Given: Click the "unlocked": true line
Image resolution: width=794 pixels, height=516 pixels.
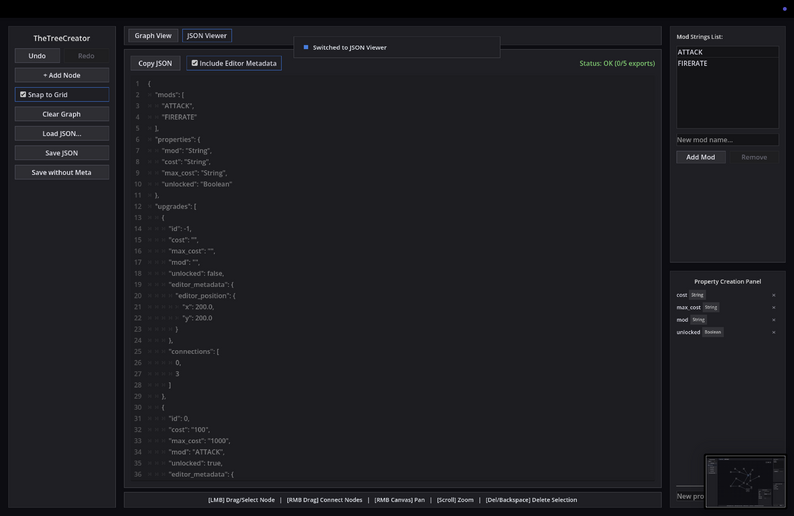Looking at the screenshot, I should coord(195,463).
